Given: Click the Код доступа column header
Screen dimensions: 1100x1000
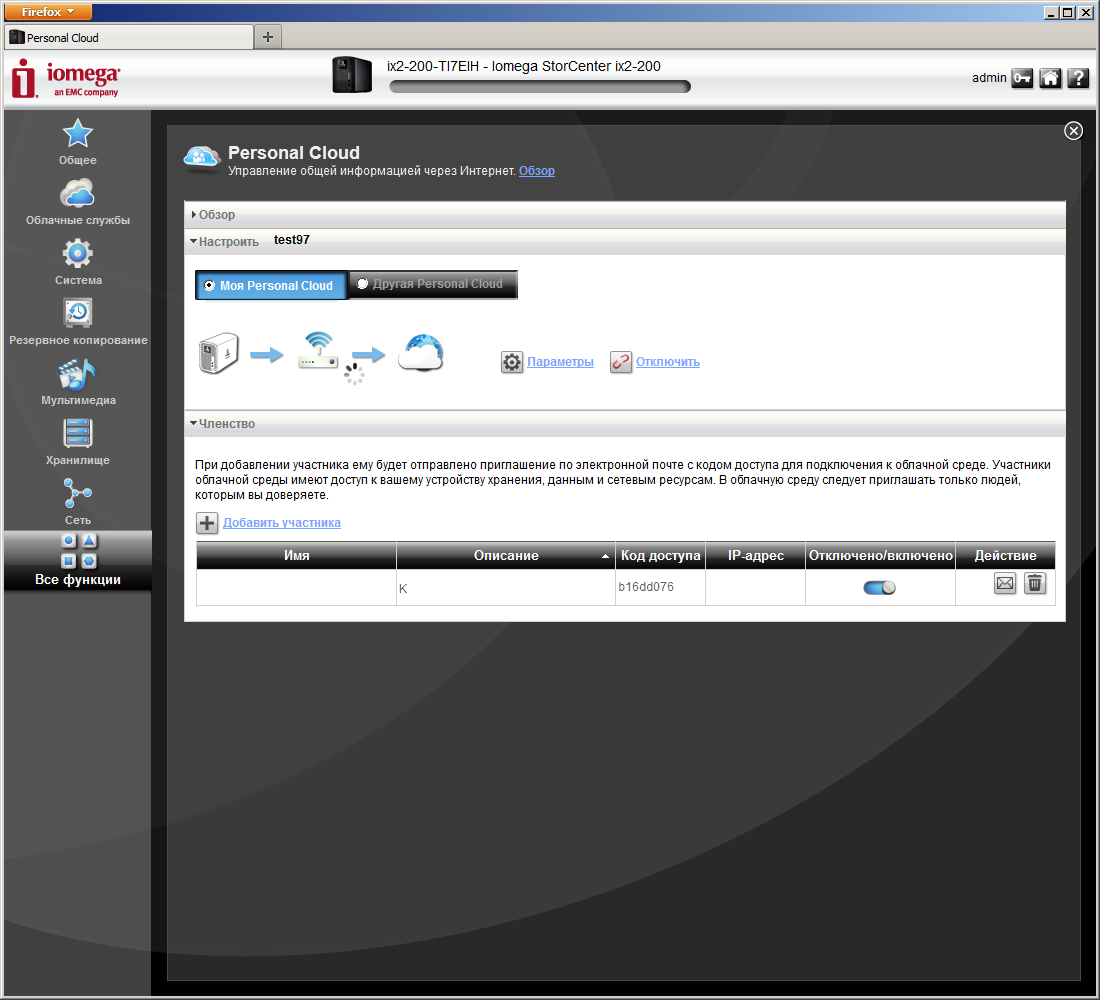Looking at the screenshot, I should point(660,555).
